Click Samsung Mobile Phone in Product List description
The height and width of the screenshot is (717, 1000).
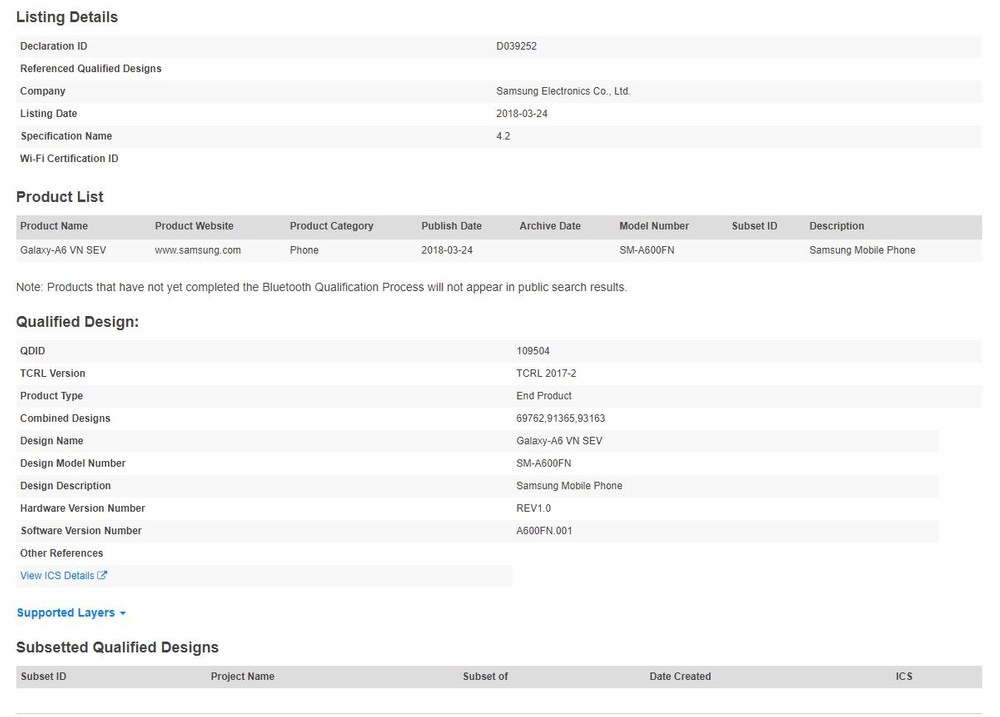[862, 250]
